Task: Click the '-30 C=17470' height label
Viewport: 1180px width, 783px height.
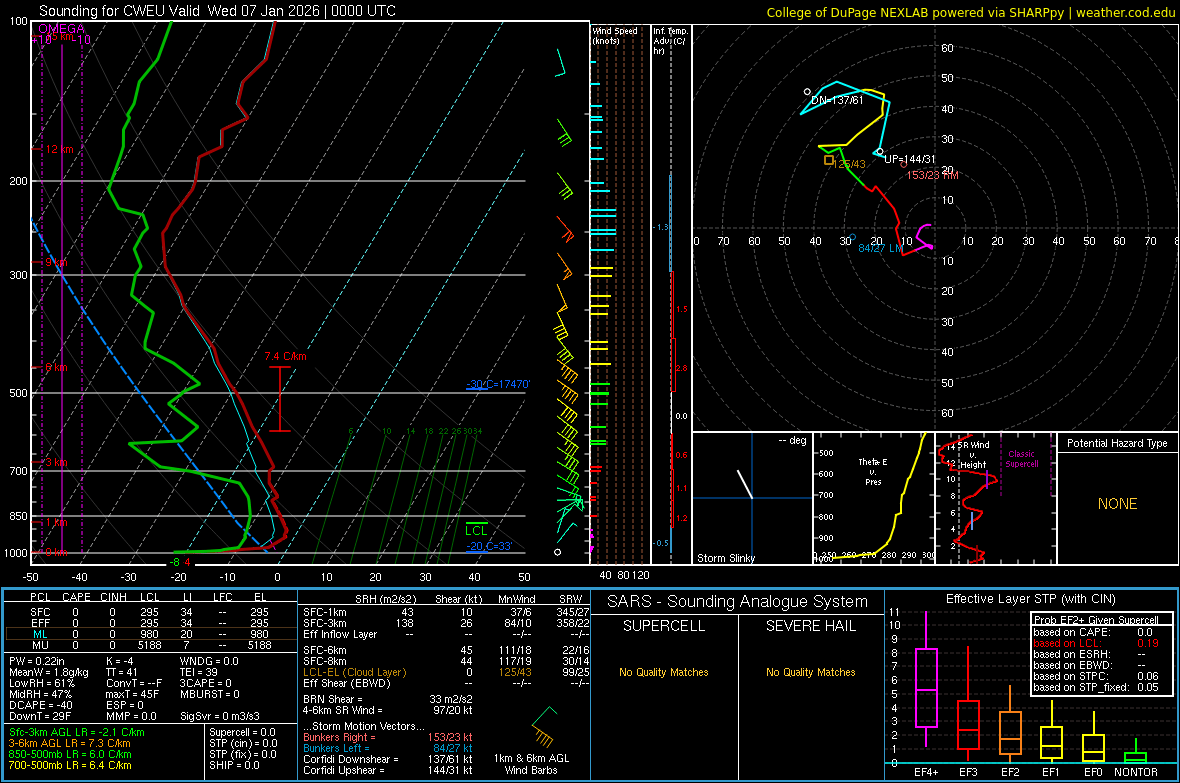Action: [x=498, y=384]
